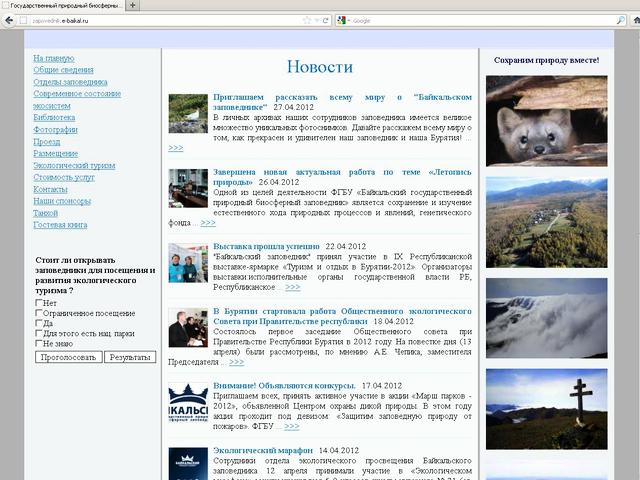
Task: Open the Библиотека link
Action: 54,118
